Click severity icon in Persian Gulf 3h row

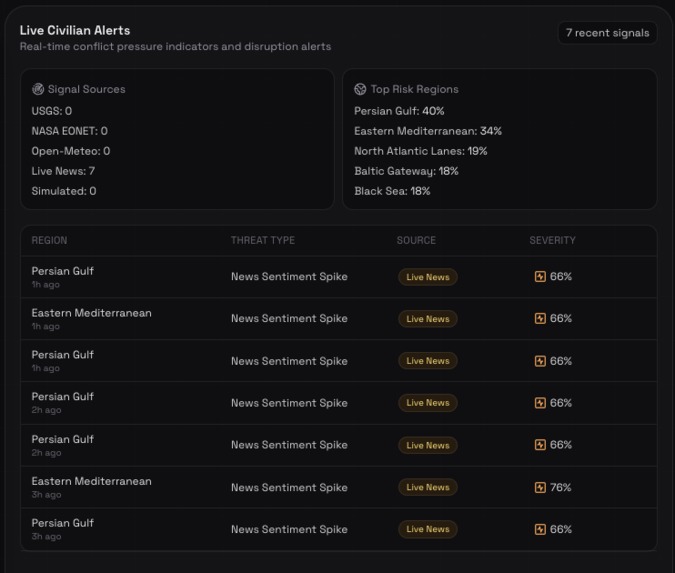540,529
